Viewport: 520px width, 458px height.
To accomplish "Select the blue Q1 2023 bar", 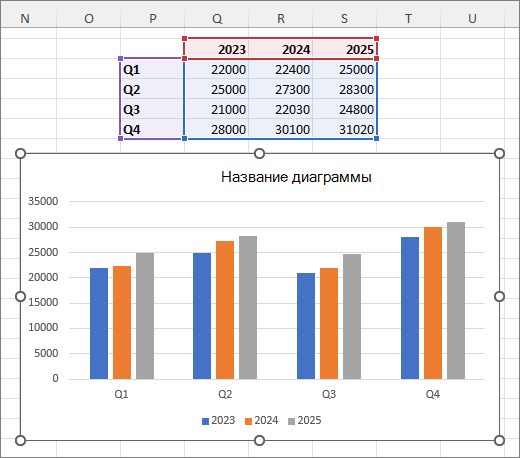I will 99,323.
